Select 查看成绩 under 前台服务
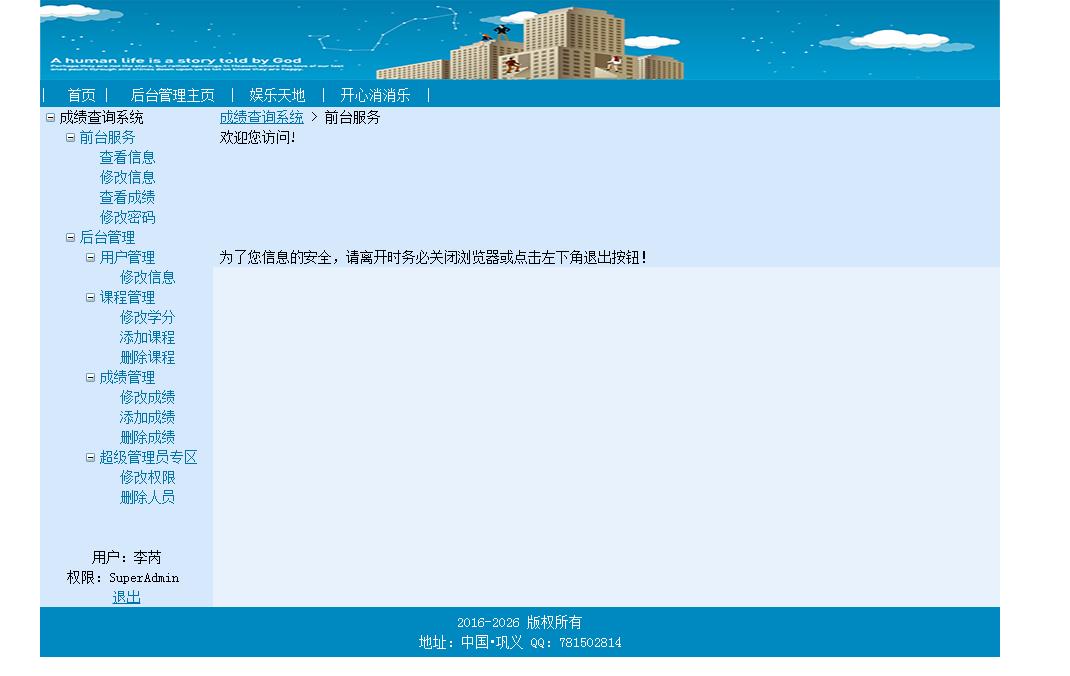The width and height of the screenshot is (1070, 676). pos(128,197)
